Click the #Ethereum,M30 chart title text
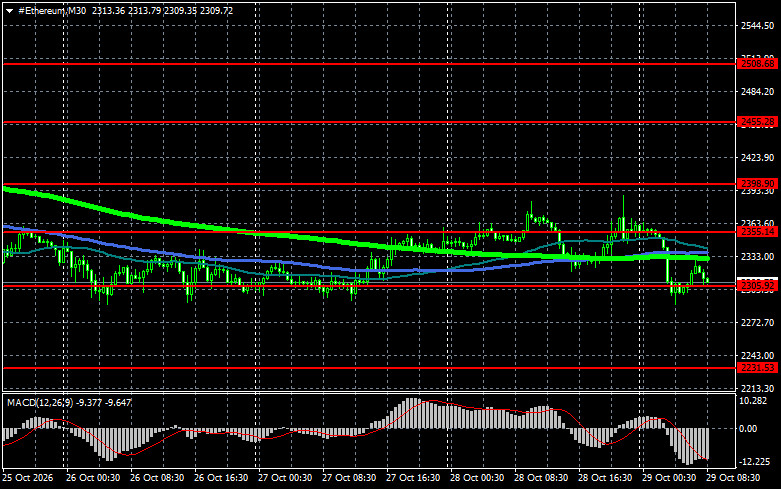The image size is (781, 489). click(x=52, y=10)
